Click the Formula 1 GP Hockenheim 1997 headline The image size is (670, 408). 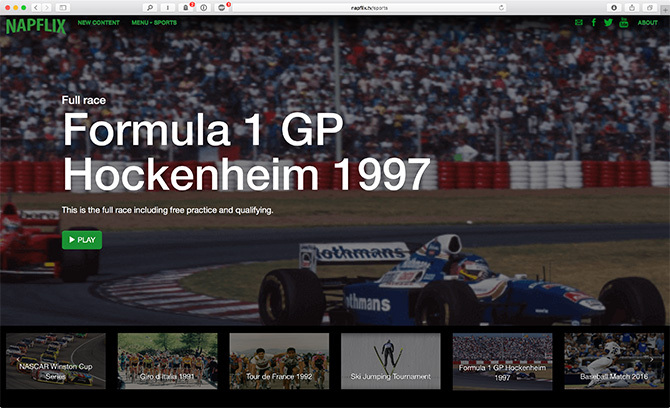point(247,152)
